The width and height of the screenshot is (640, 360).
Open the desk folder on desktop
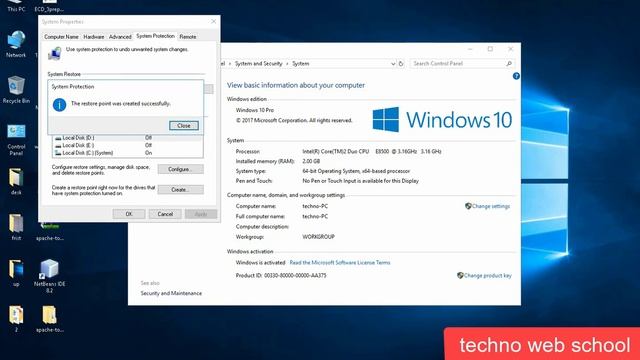(x=16, y=181)
